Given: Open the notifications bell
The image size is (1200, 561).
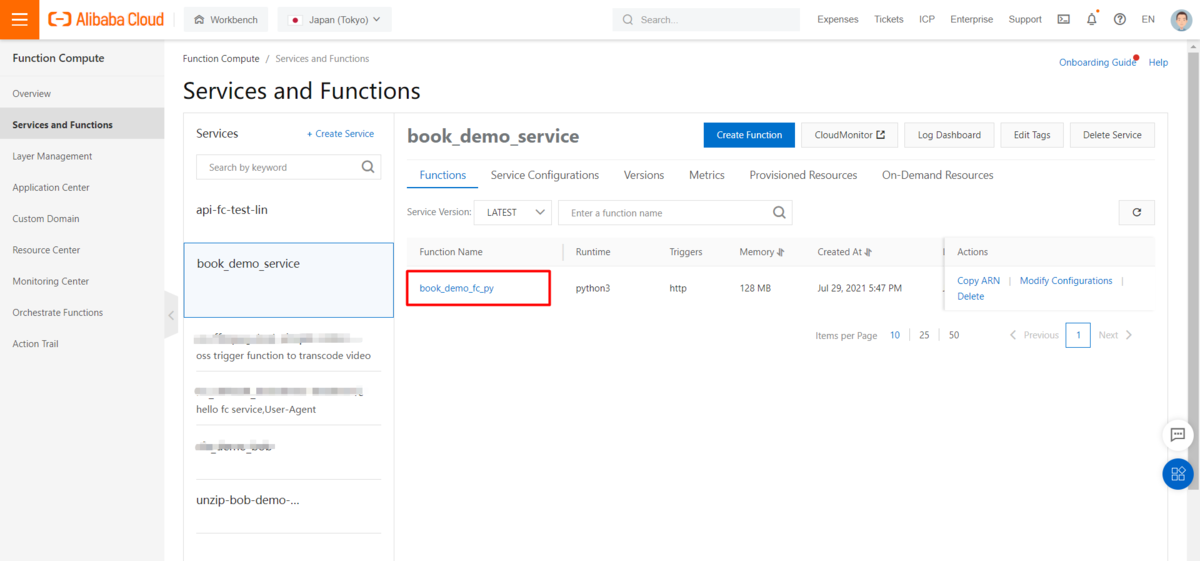Looking at the screenshot, I should coord(1091,19).
